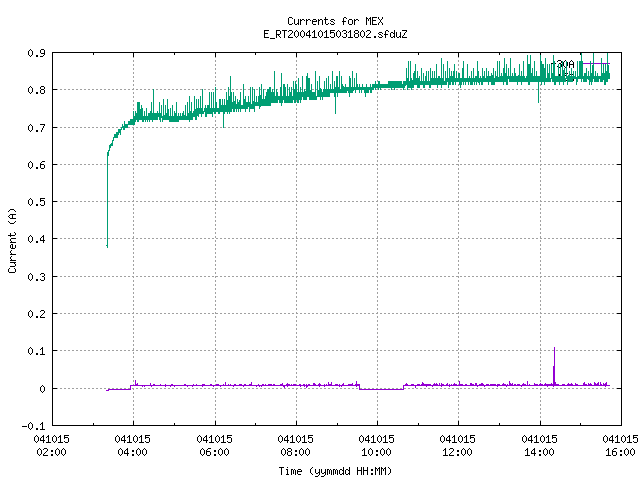
Task: Select the 0.3 y-axis tick label
Action: pyautogui.click(x=36, y=277)
